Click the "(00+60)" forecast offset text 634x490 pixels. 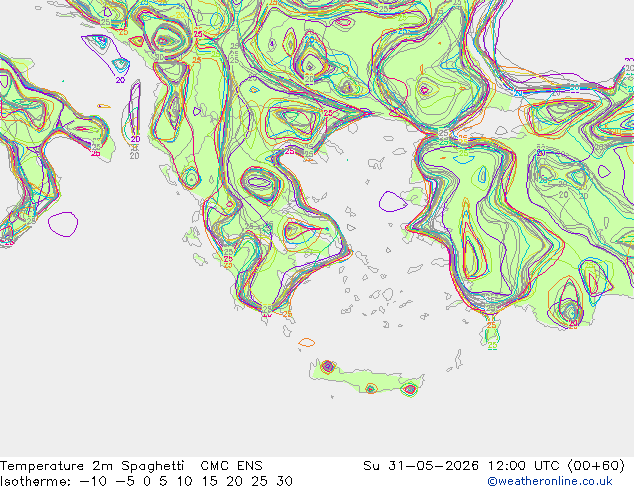(x=596, y=466)
